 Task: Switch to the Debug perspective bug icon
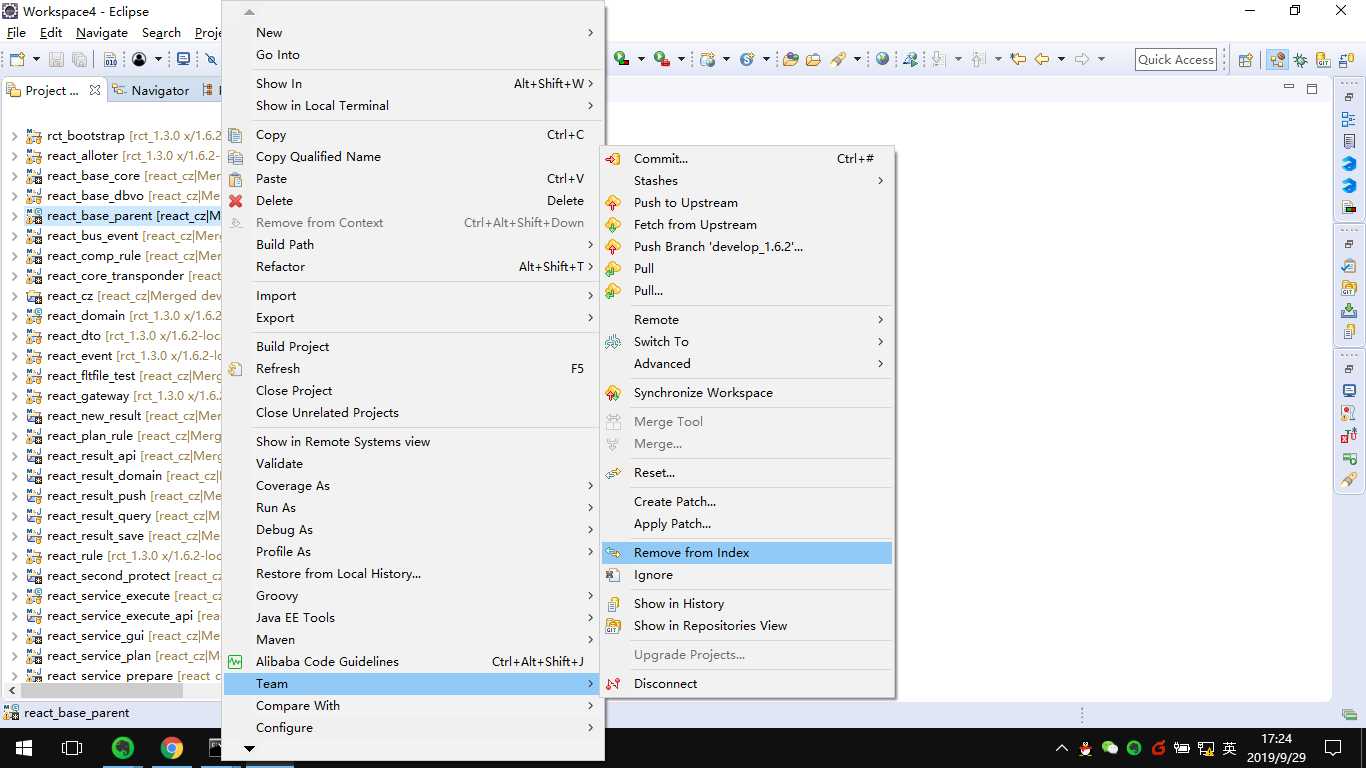[x=1301, y=60]
